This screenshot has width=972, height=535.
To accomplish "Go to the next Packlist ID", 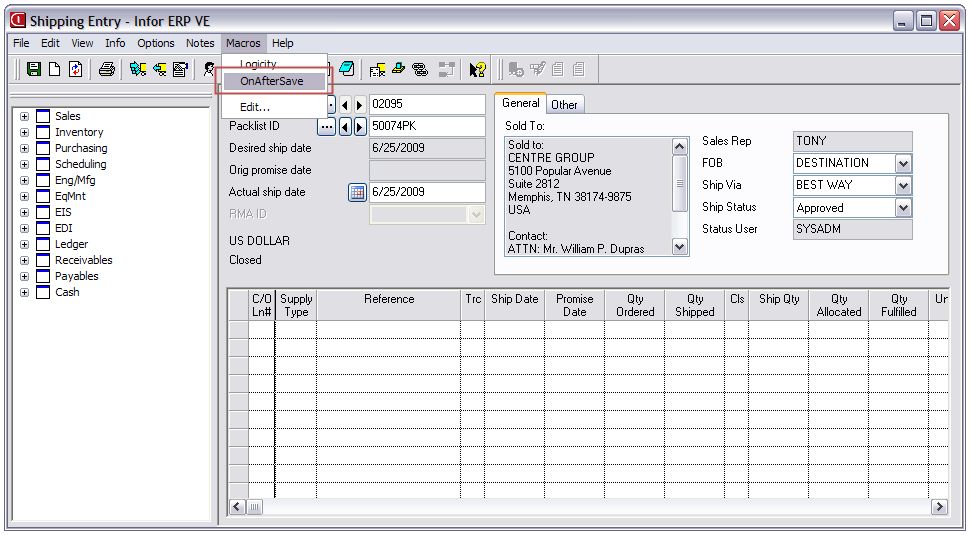I will click(x=360, y=127).
